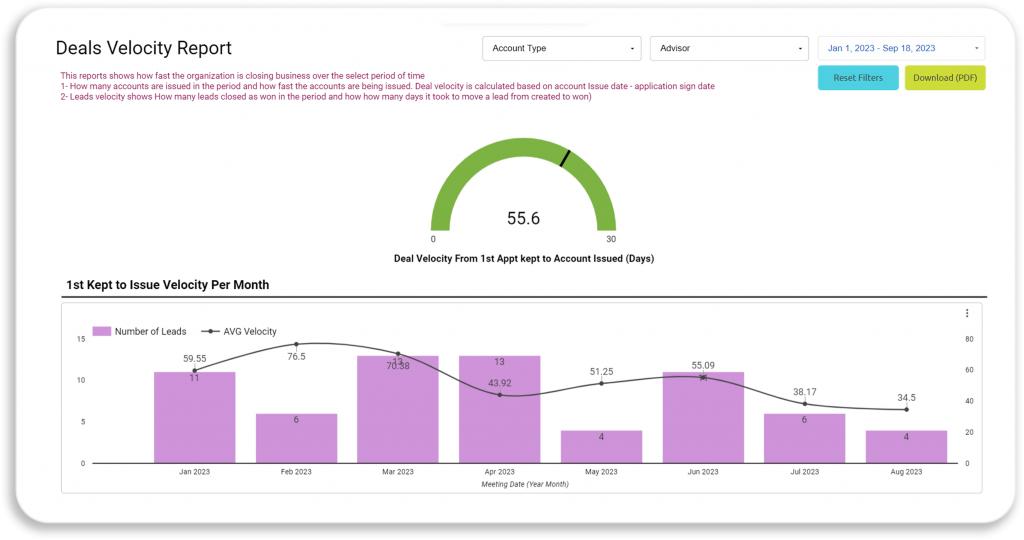Viewport: 1024px width, 540px height.
Task: Click the 51.25 velocity data label
Action: point(601,372)
